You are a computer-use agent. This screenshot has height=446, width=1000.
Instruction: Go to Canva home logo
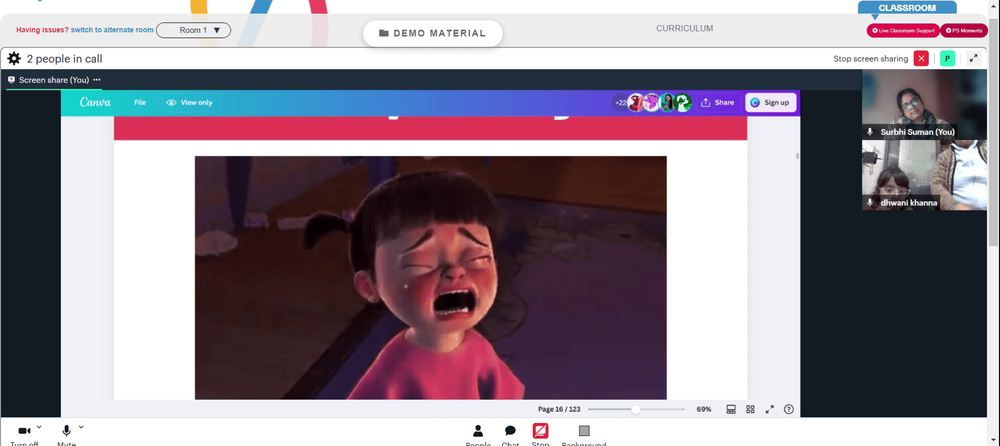tap(95, 102)
